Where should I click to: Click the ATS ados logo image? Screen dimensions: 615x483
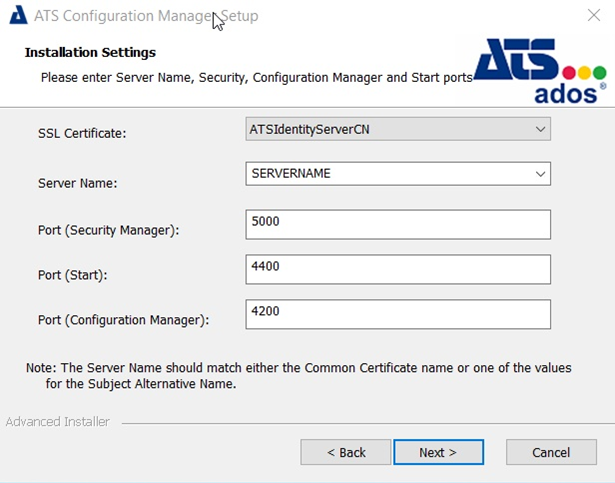tap(540, 70)
